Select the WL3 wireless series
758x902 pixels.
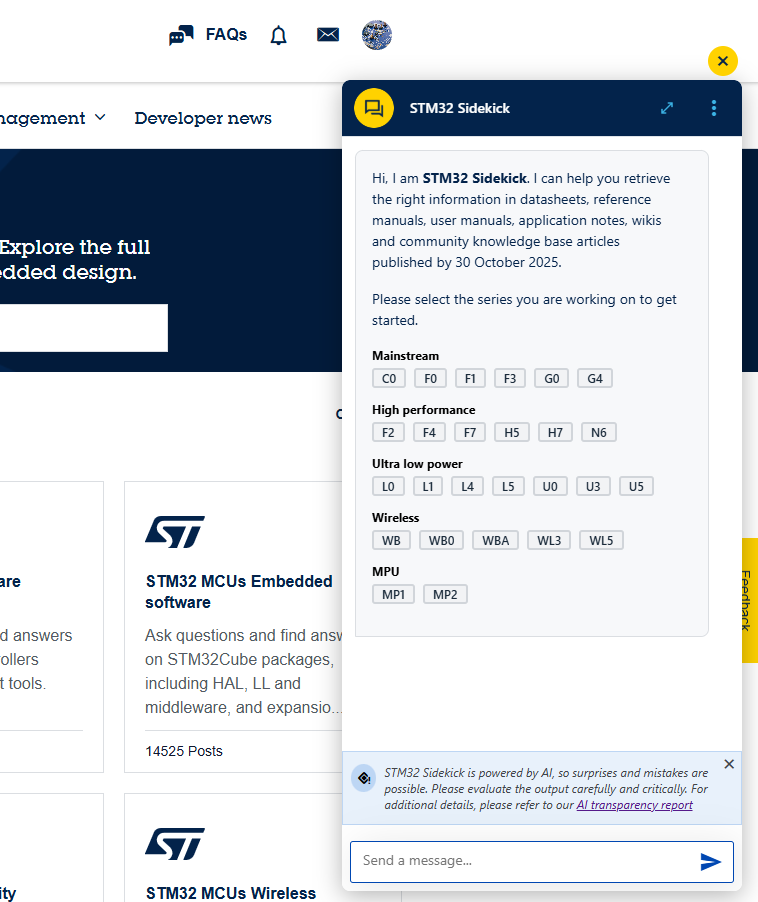point(549,541)
